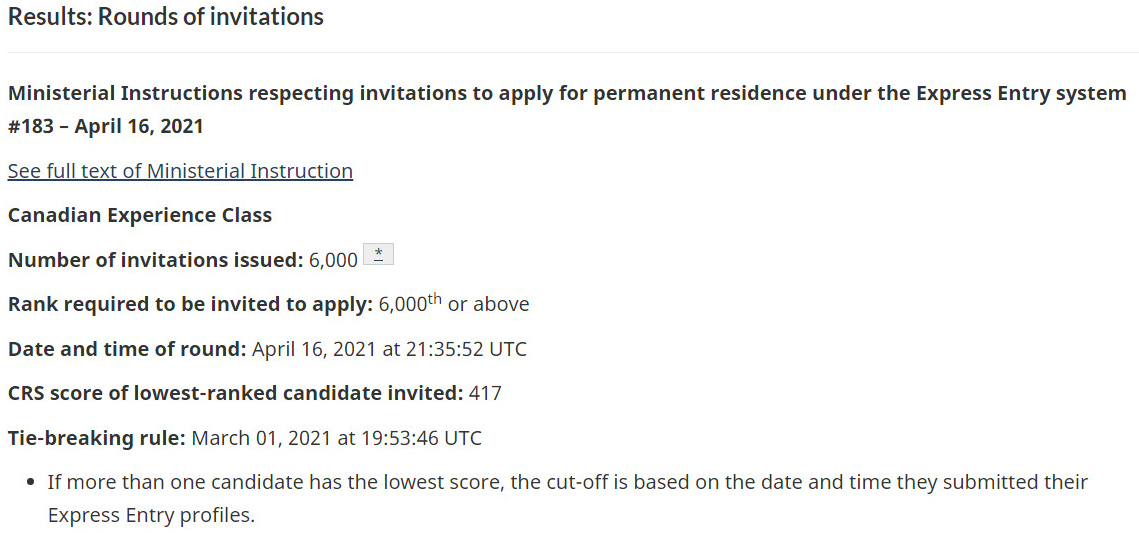Viewport: 1139px width, 533px height.
Task: Click the 6,000 invitations issued value
Action: [333, 260]
